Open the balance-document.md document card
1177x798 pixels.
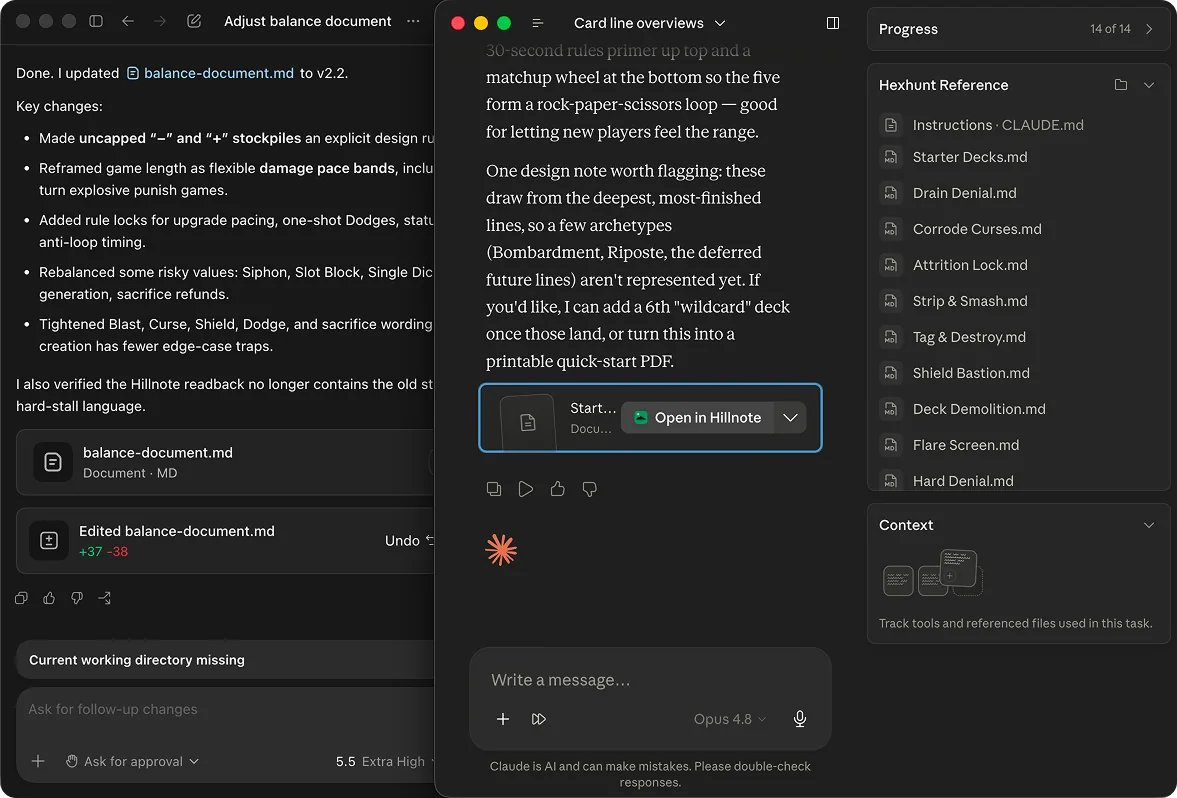click(x=225, y=462)
